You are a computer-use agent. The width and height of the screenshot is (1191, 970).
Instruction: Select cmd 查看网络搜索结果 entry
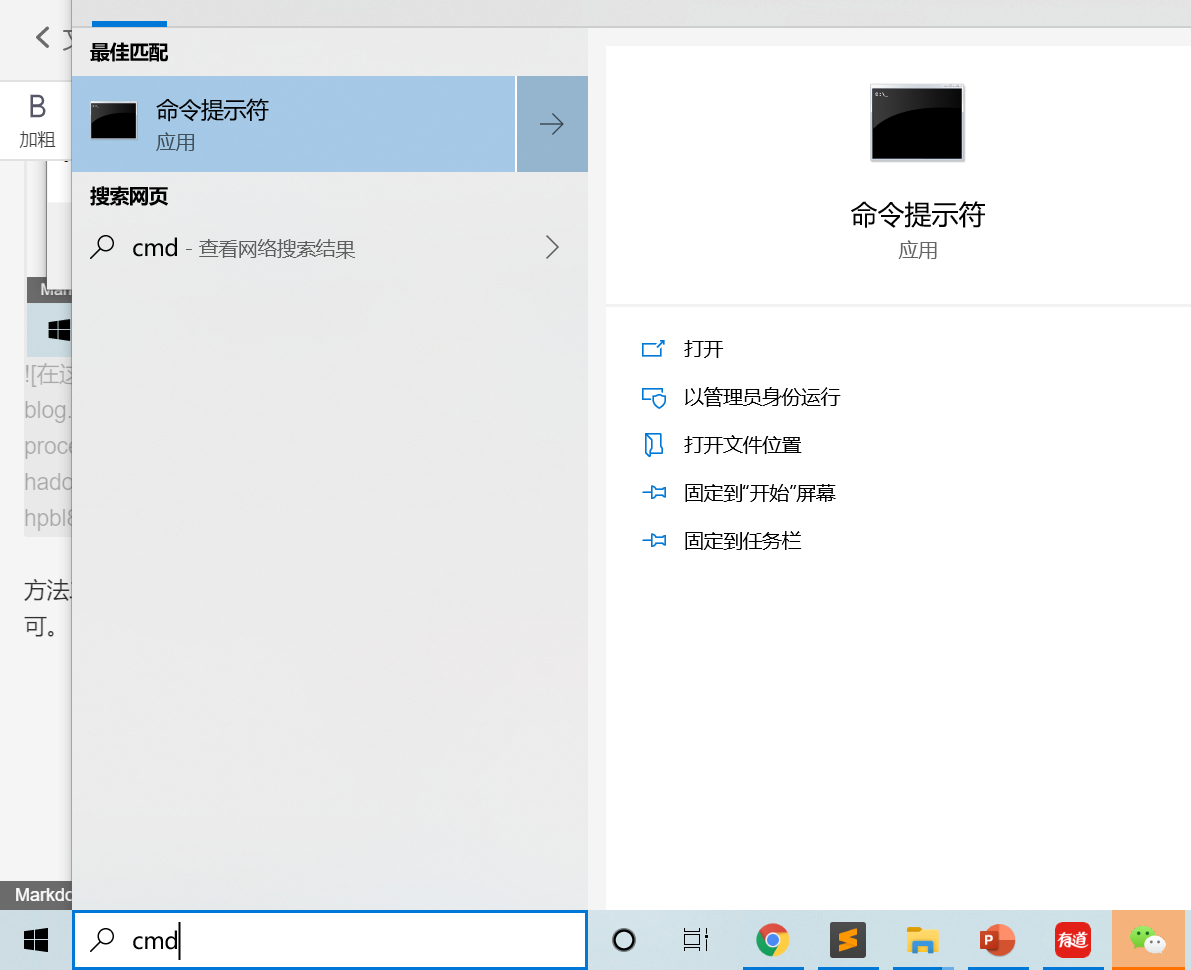pyautogui.click(x=330, y=248)
